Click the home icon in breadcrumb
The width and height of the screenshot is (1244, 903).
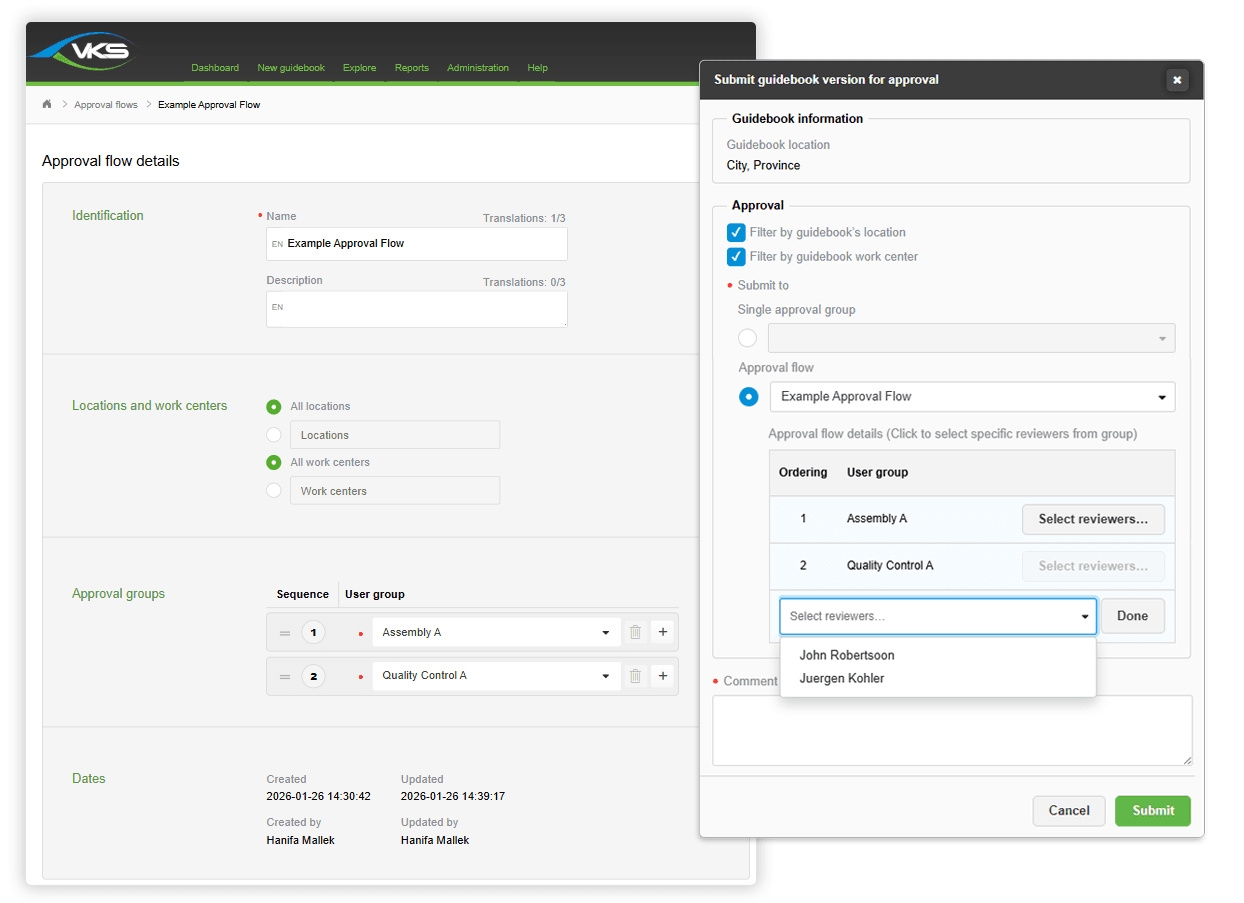[47, 104]
